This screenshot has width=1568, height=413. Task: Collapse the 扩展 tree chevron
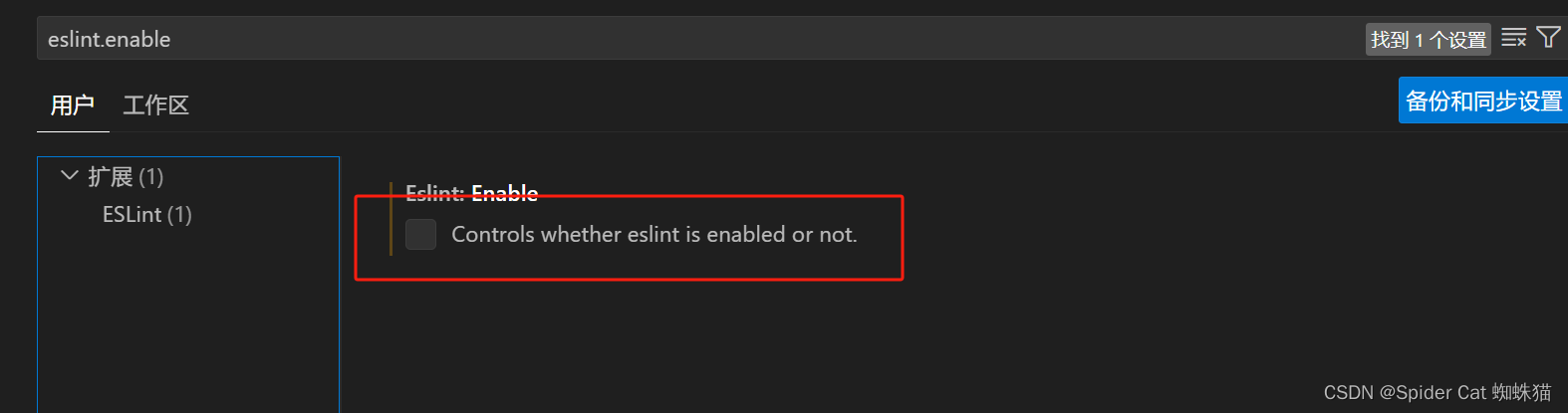(x=69, y=176)
